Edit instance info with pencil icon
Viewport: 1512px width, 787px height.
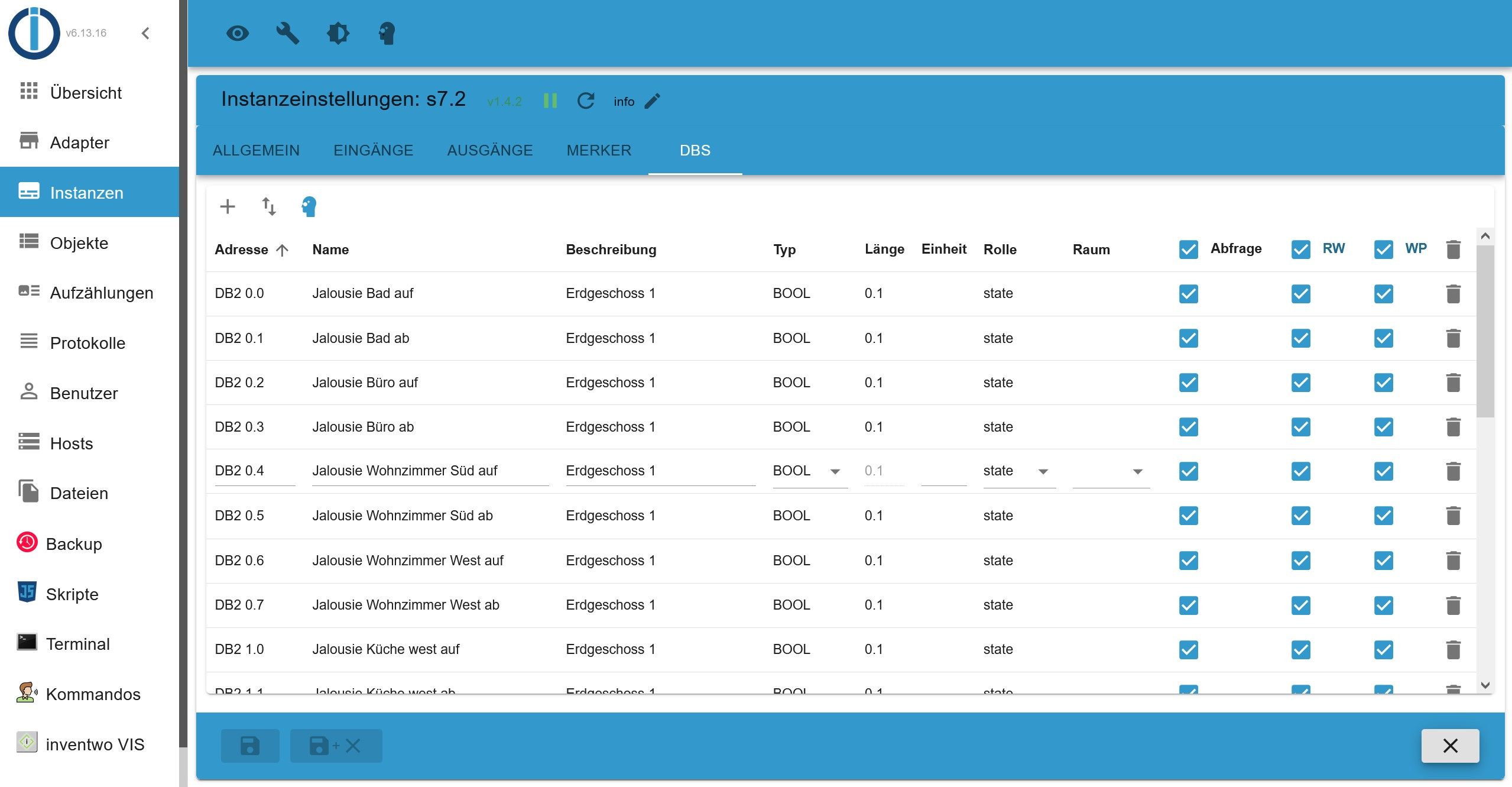(x=653, y=101)
